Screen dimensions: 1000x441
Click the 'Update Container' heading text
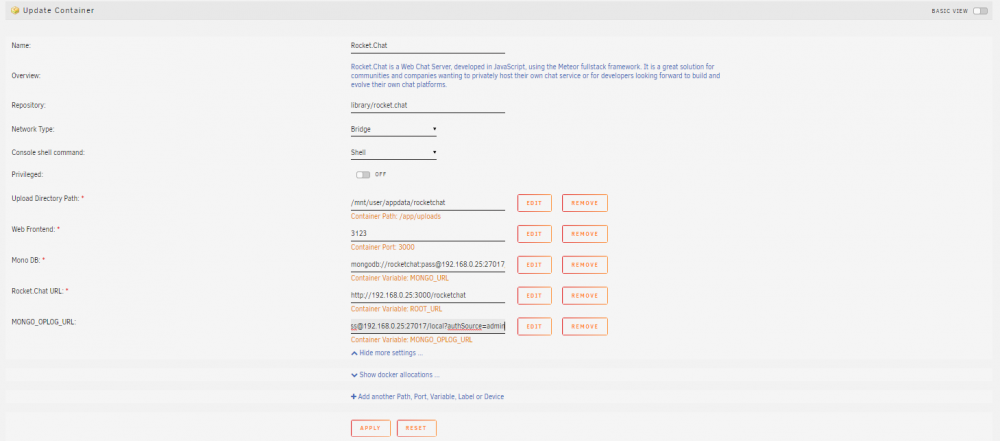[x=59, y=11]
